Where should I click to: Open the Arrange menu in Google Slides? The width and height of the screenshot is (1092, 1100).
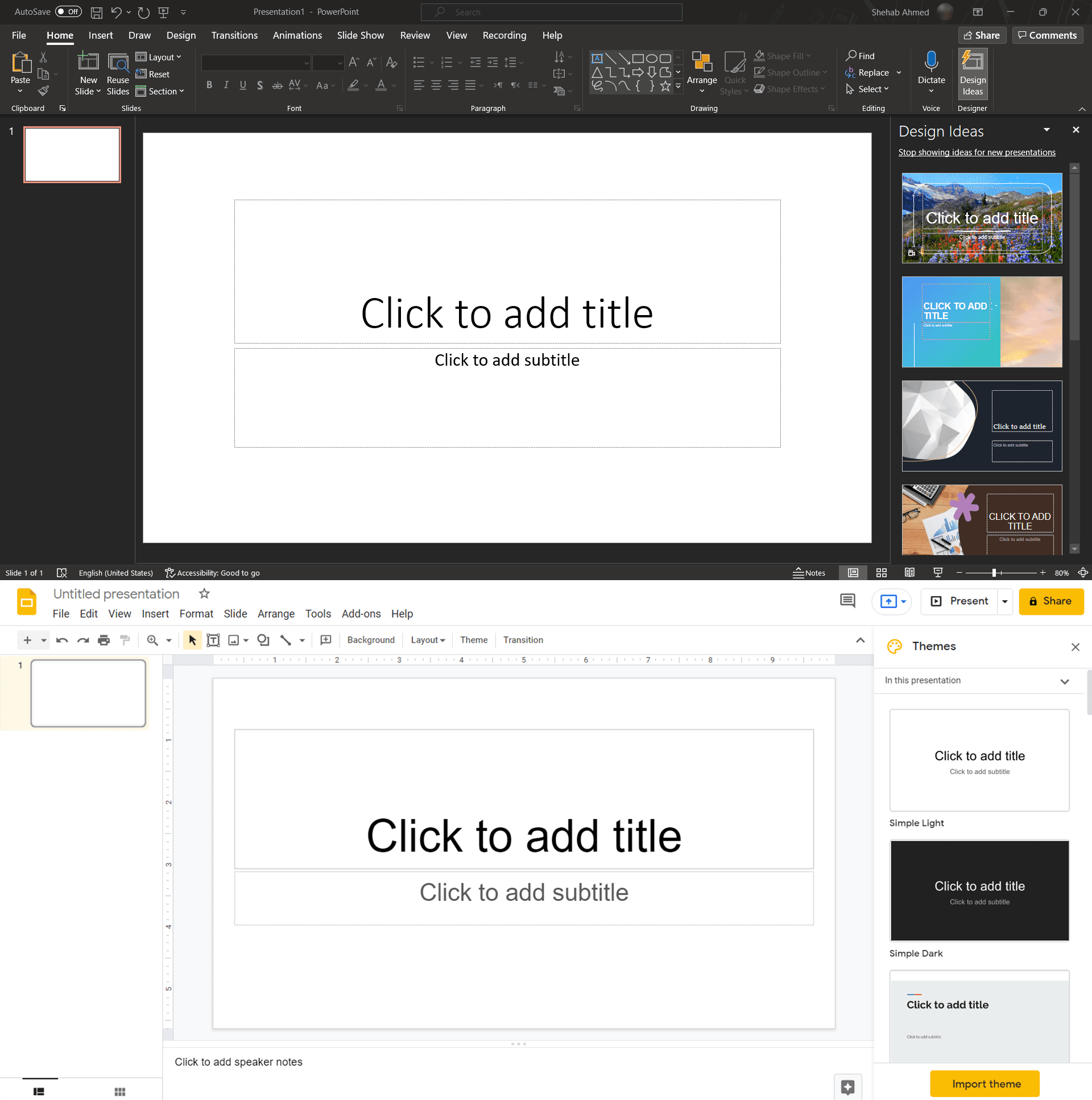(x=276, y=614)
